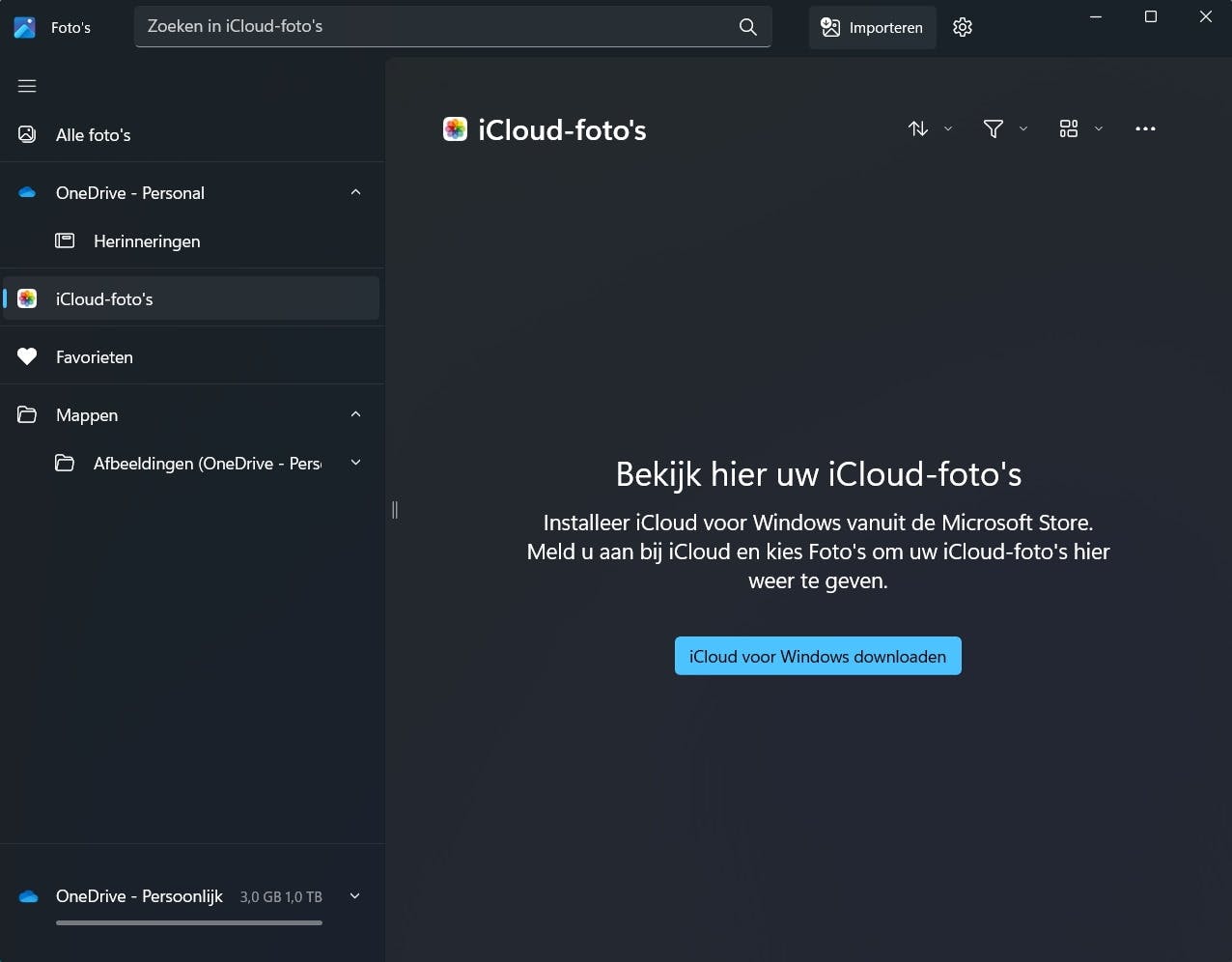
Task: Click the Zoeken in iCloud-foto's search field
Action: (x=434, y=27)
